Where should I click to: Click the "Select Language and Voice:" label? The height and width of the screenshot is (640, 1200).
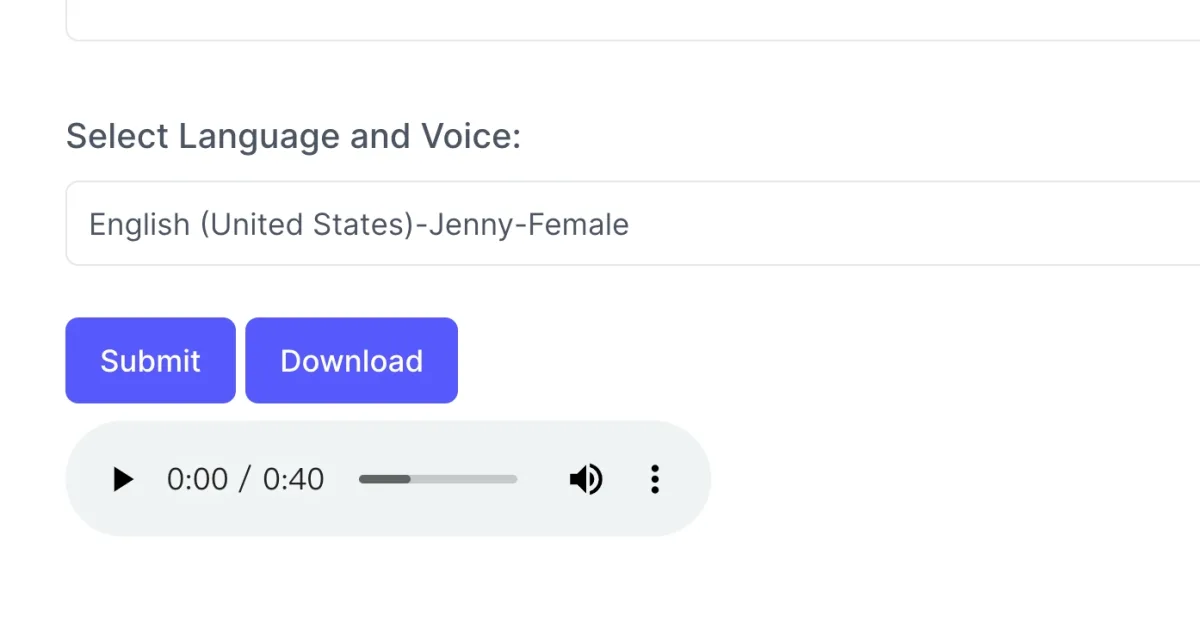pyautogui.click(x=293, y=136)
